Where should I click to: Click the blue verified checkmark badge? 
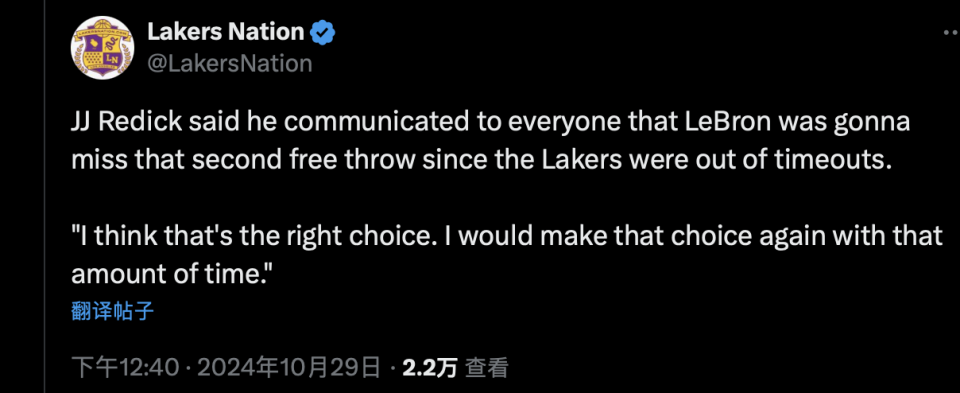coord(323,32)
